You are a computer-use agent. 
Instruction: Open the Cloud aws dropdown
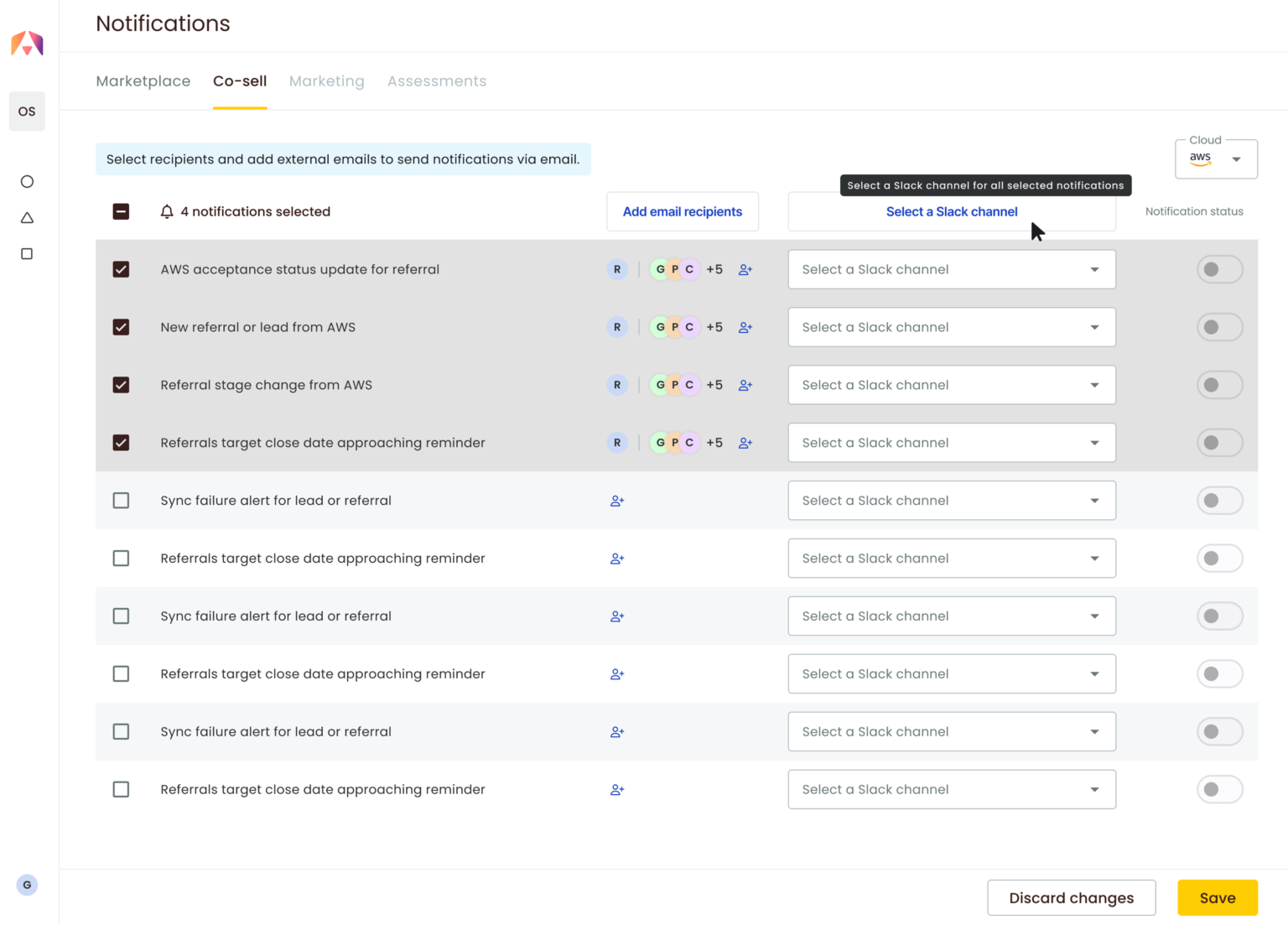point(1216,158)
